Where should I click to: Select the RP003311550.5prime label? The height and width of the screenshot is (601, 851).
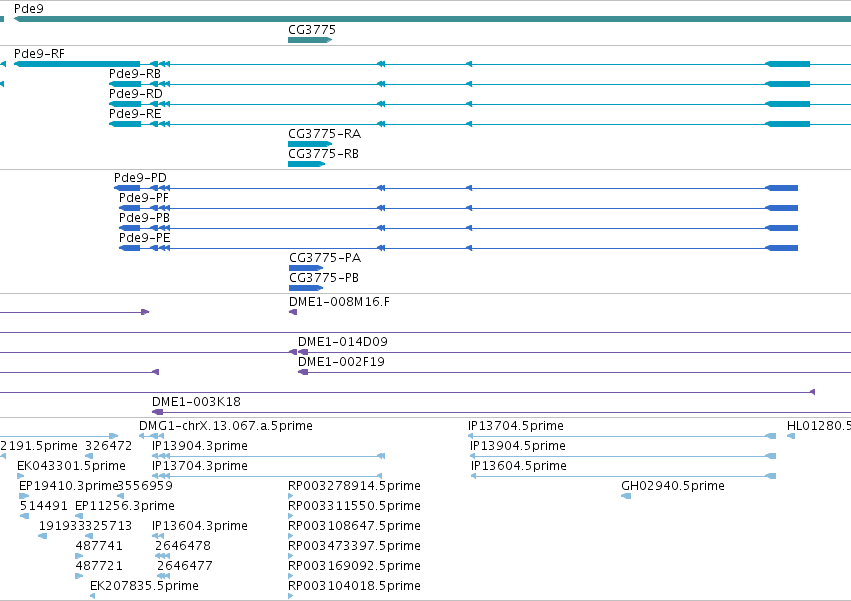[x=354, y=506]
